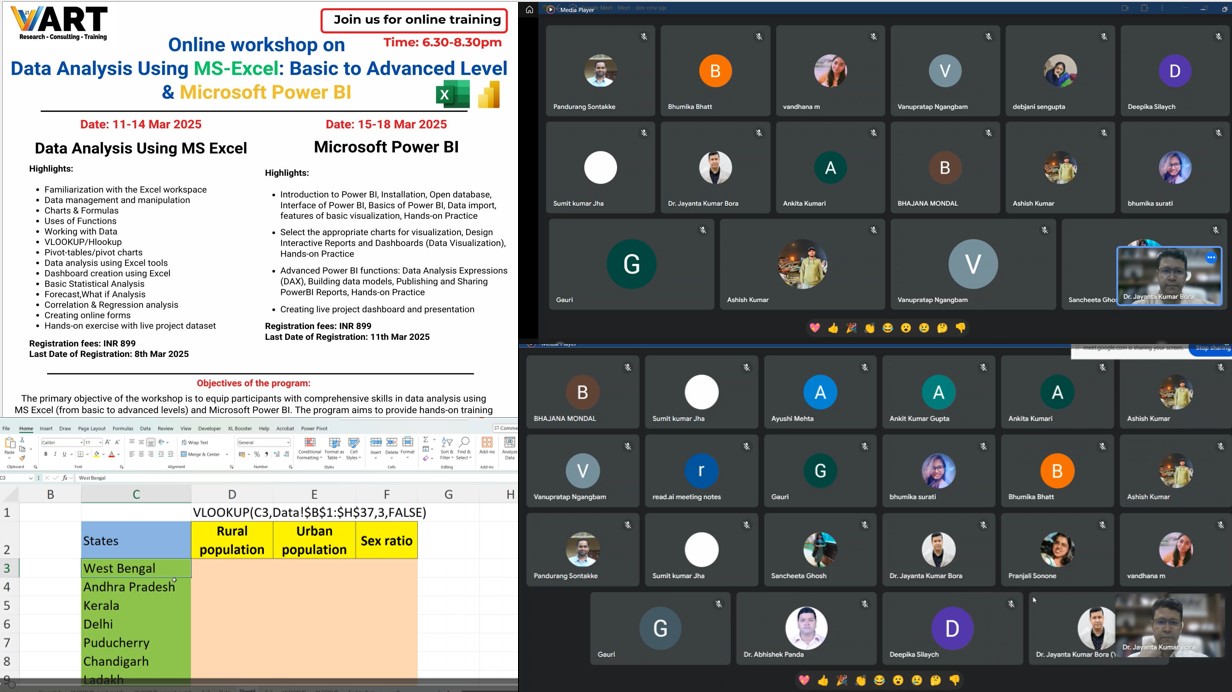Open the Number group dialog launcher
Image resolution: width=1232 pixels, height=692 pixels.
(x=291, y=467)
